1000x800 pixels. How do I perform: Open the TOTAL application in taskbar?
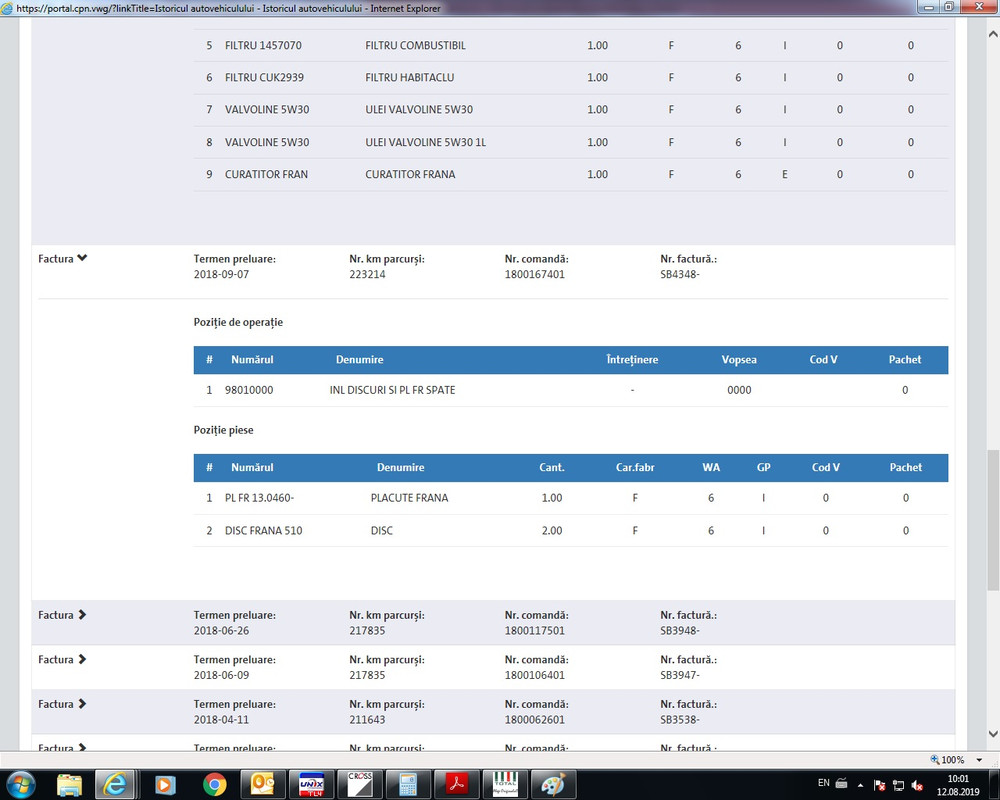[505, 784]
